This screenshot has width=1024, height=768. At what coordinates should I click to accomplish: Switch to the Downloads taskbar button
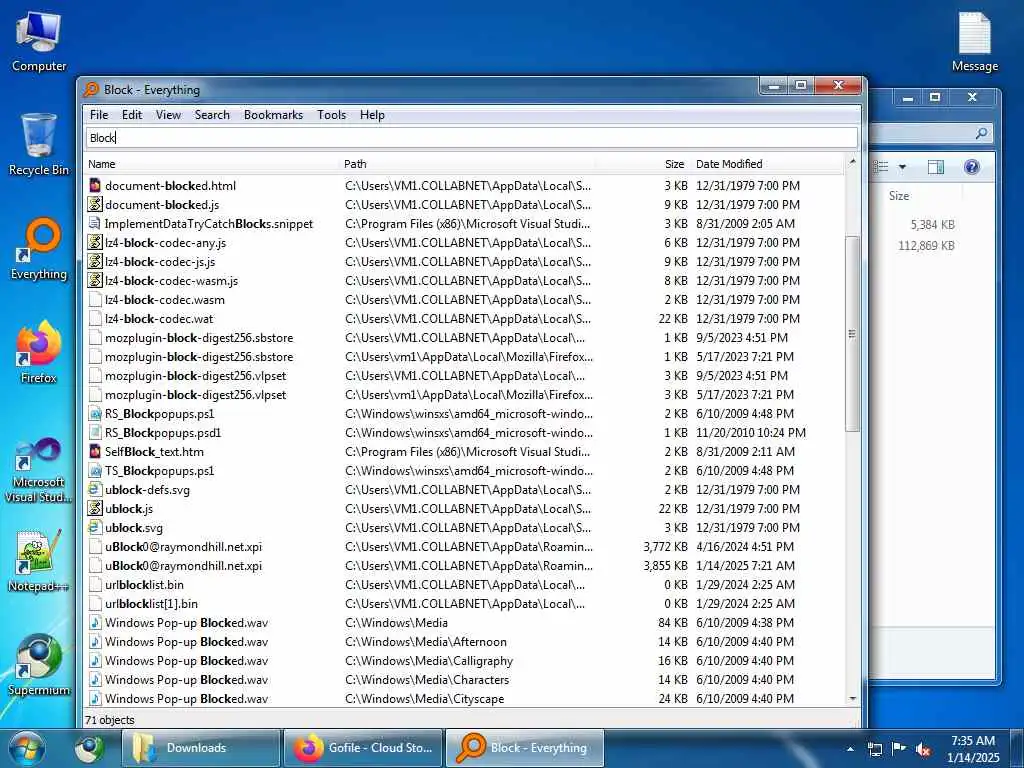[x=202, y=748]
